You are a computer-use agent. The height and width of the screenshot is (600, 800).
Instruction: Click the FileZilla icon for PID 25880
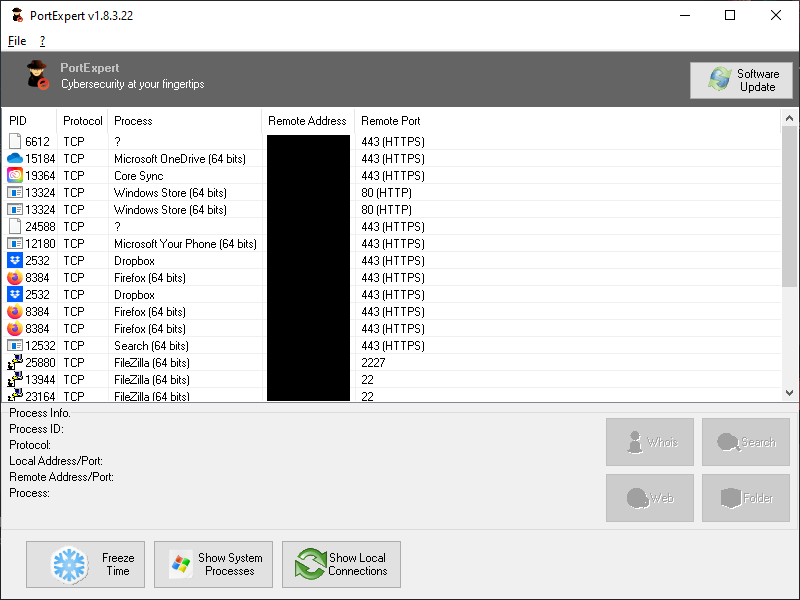(x=15, y=362)
